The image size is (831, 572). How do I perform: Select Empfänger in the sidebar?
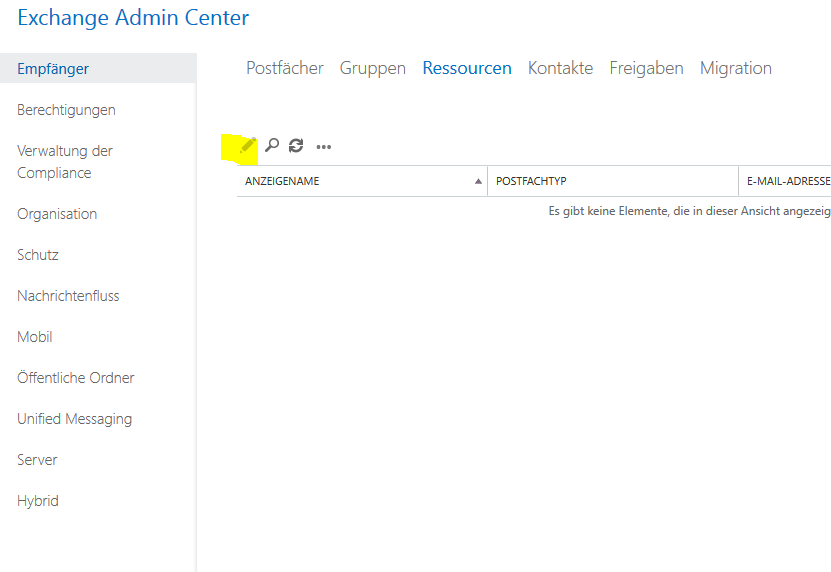pos(98,68)
